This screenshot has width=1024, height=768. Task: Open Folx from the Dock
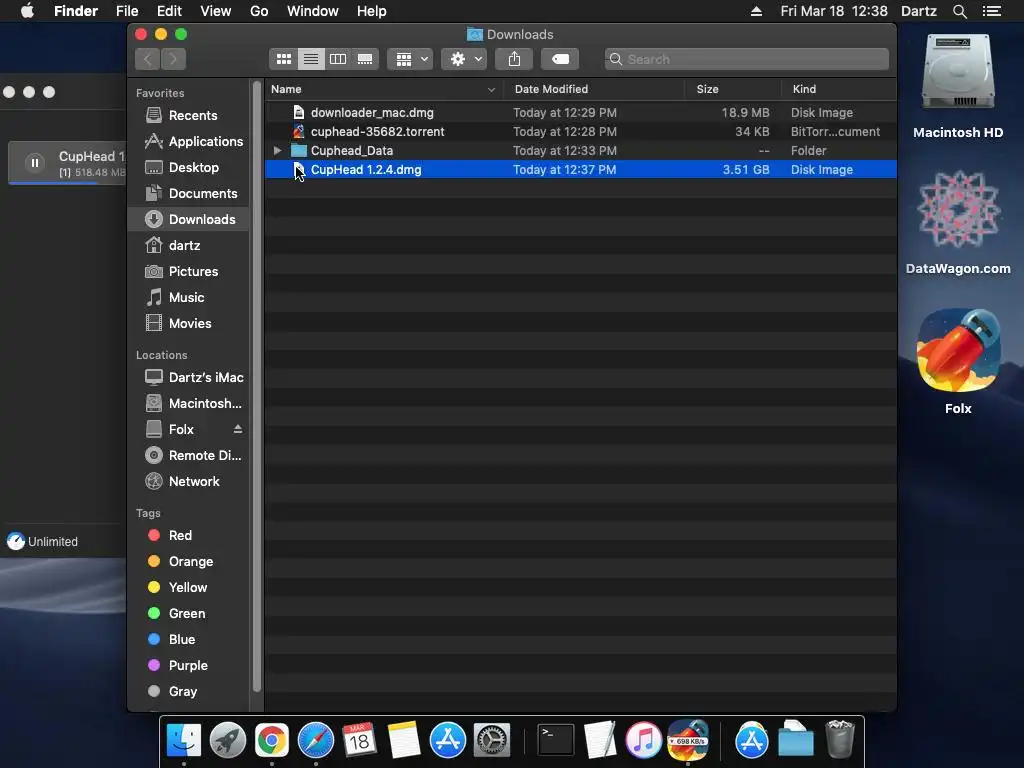click(688, 741)
